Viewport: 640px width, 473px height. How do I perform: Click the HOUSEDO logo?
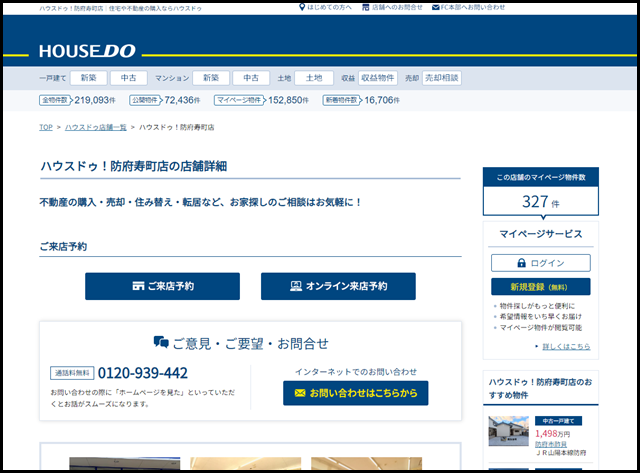pos(87,51)
